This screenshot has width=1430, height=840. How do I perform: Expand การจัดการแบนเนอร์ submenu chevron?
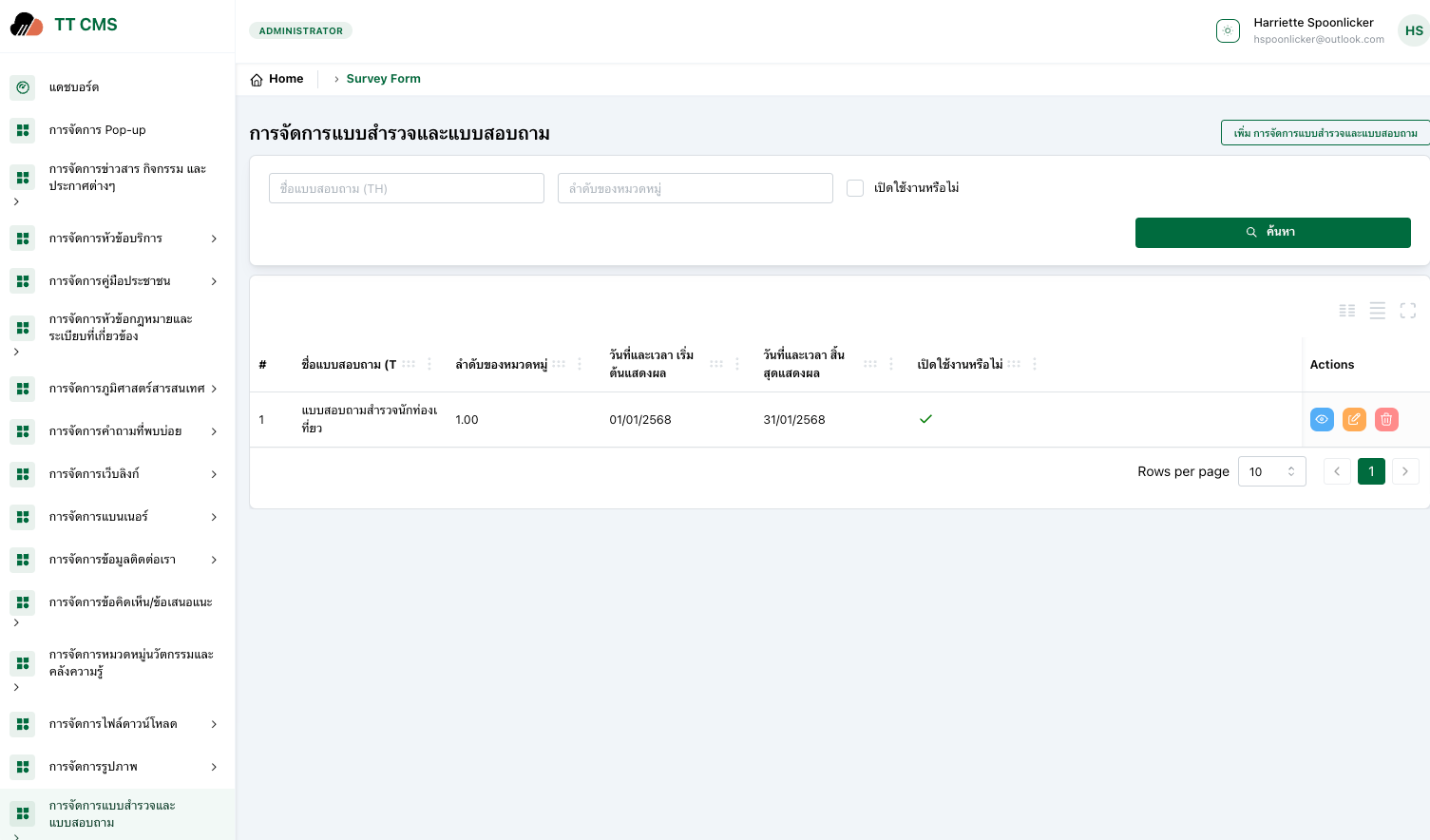[x=214, y=517]
